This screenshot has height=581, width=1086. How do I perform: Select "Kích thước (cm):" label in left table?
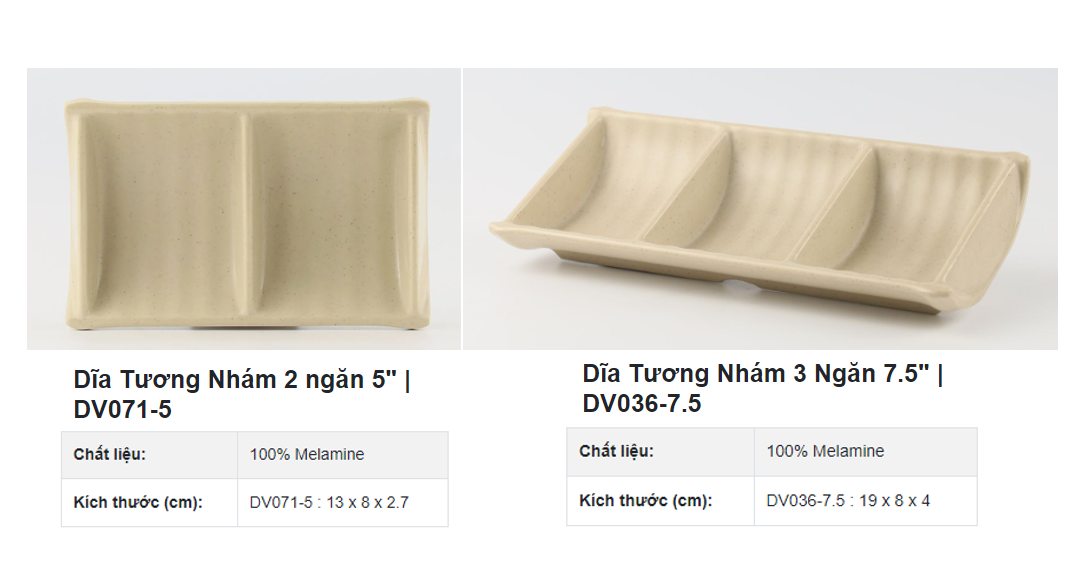[138, 502]
